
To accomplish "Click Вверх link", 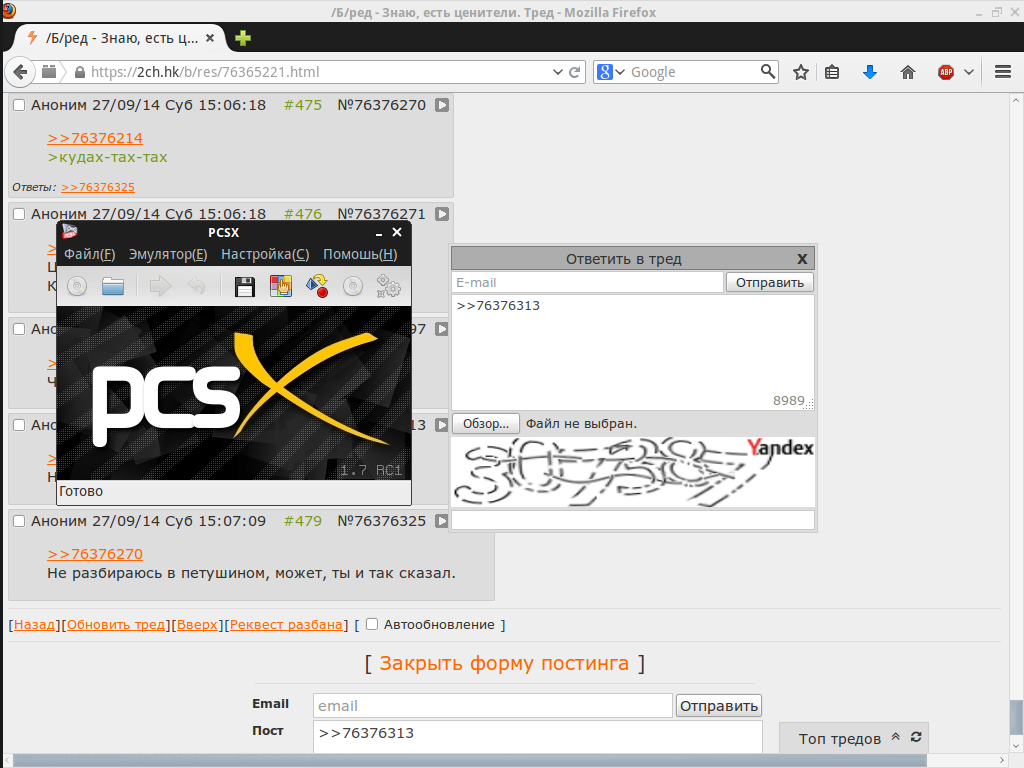I will (x=197, y=624).
